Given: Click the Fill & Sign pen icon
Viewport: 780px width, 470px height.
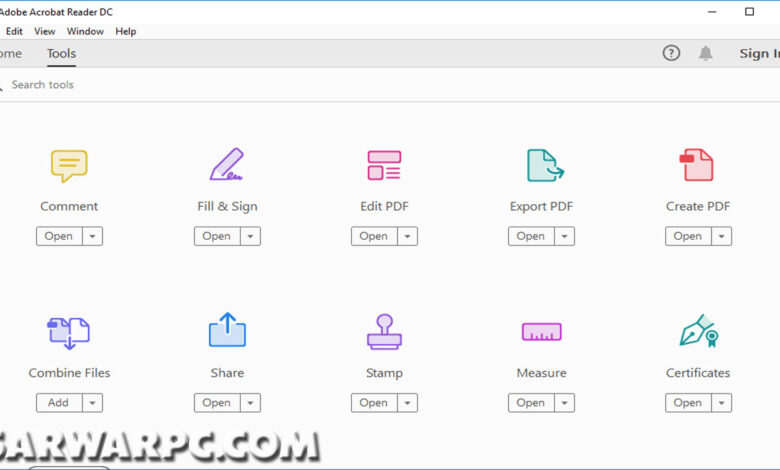Looking at the screenshot, I should pyautogui.click(x=227, y=164).
